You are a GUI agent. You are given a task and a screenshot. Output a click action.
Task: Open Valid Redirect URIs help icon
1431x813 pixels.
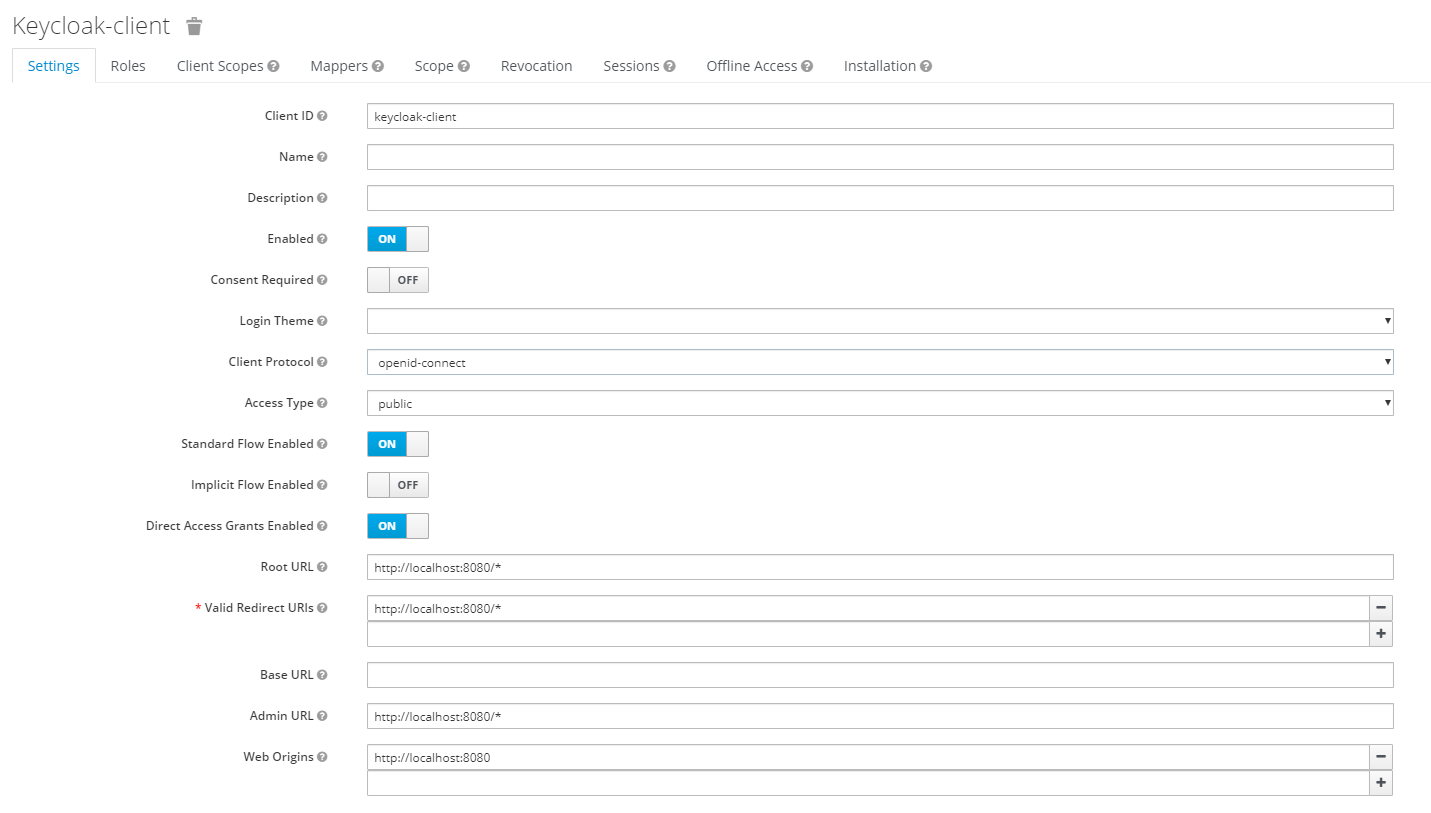point(322,608)
